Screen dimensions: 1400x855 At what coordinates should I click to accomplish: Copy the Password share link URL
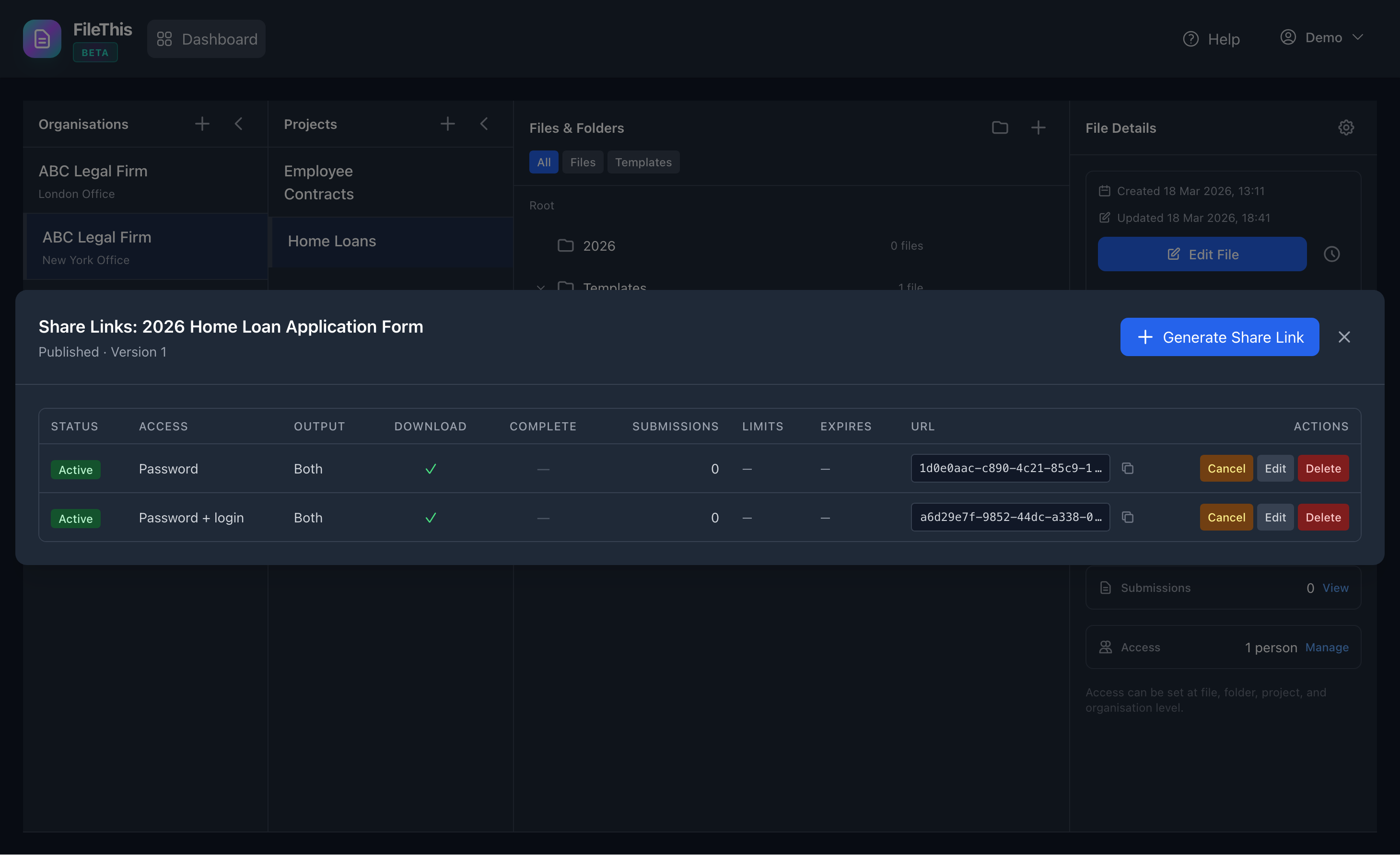click(x=1127, y=469)
